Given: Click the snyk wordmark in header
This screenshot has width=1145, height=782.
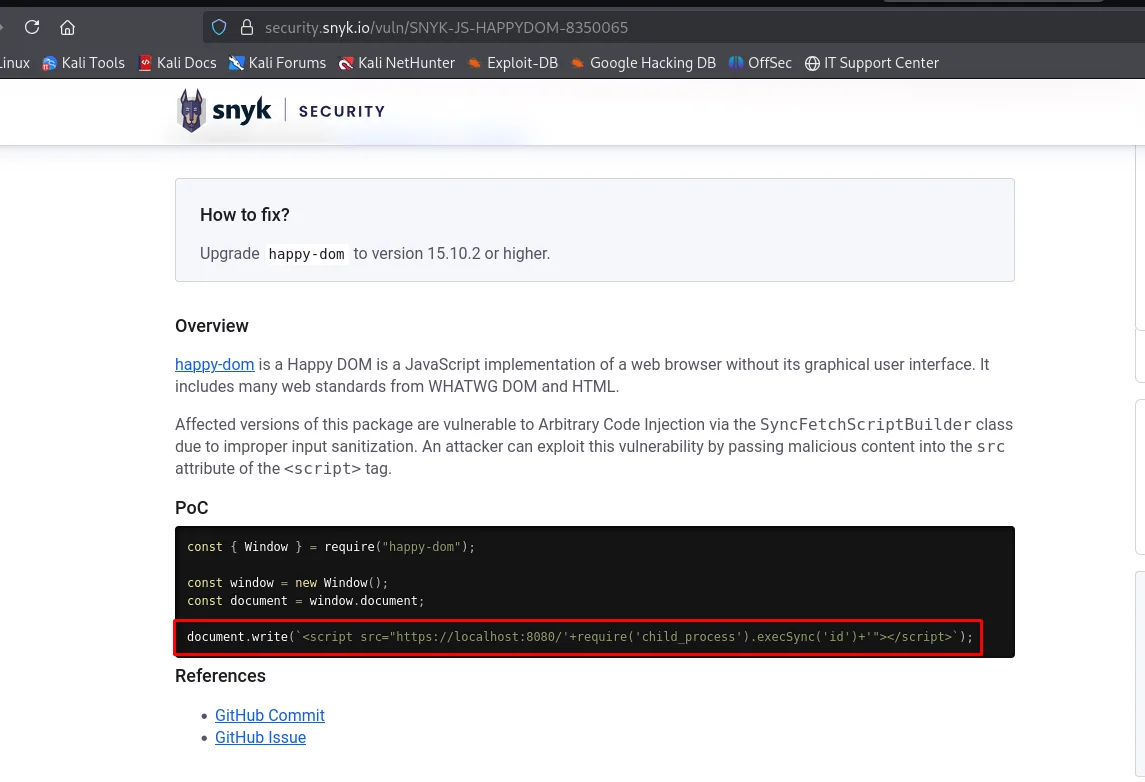Looking at the screenshot, I should click(242, 111).
